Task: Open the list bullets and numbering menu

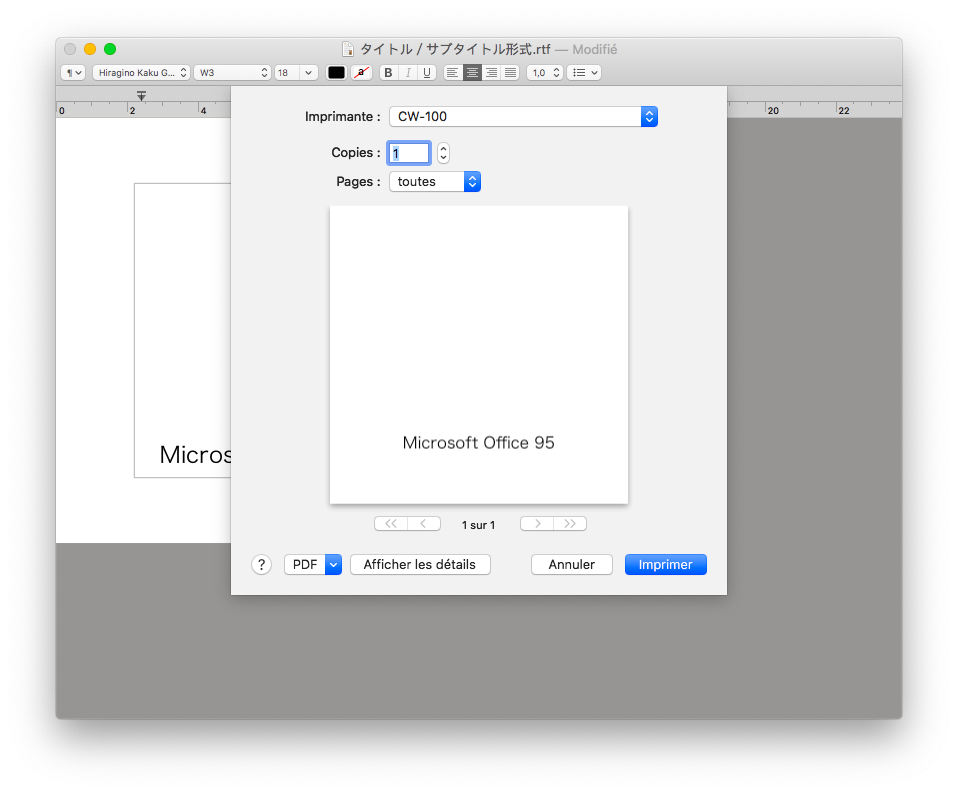Action: [x=583, y=73]
